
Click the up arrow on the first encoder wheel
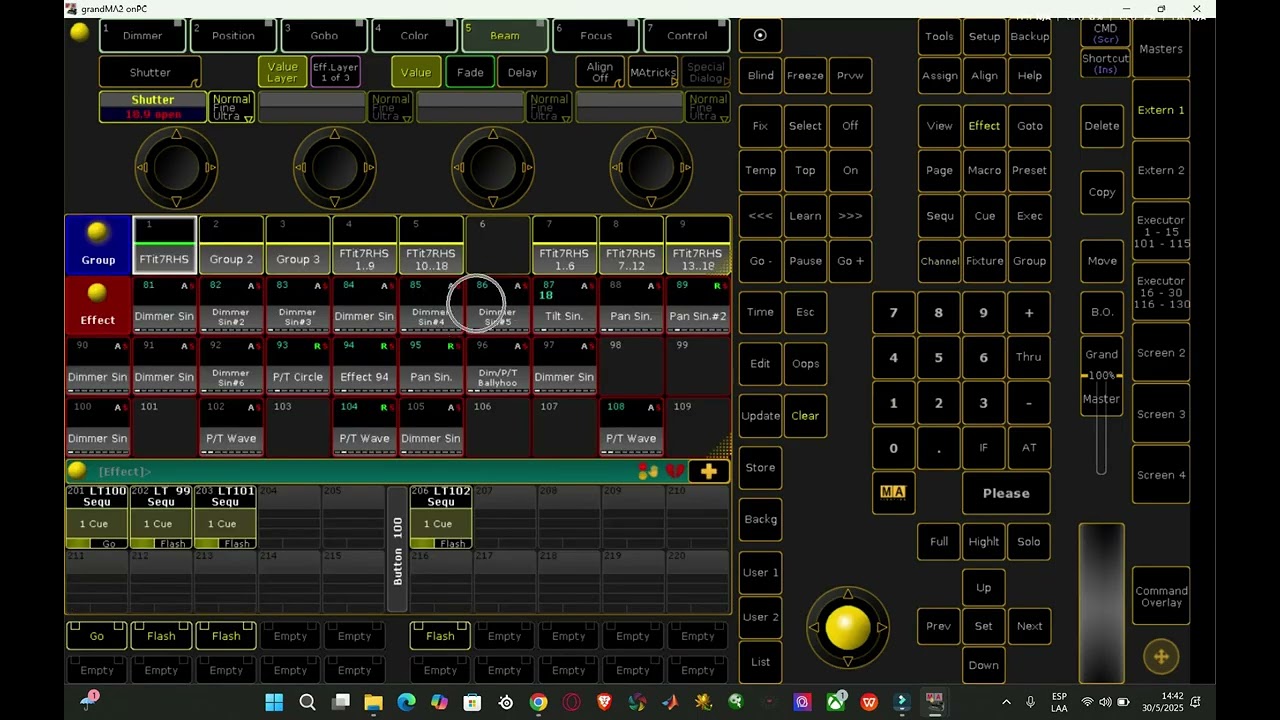coord(176,134)
